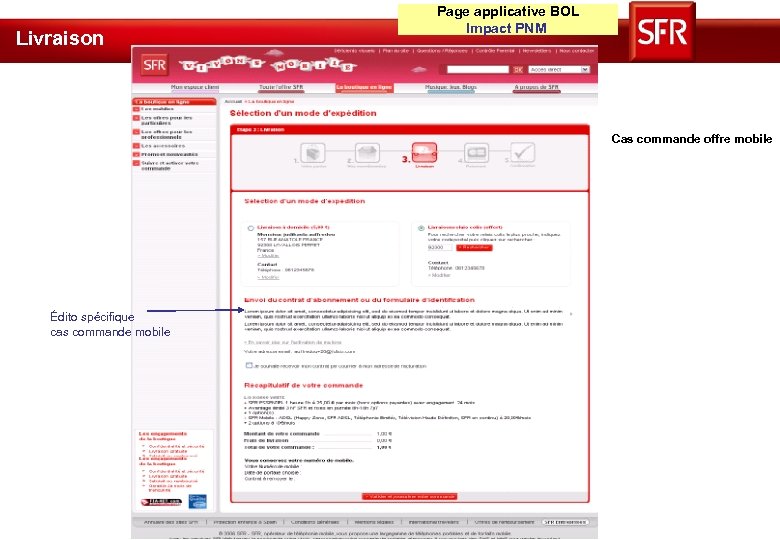
Task: Click 'Cas commande offre mobile' text
Action: tap(692, 139)
